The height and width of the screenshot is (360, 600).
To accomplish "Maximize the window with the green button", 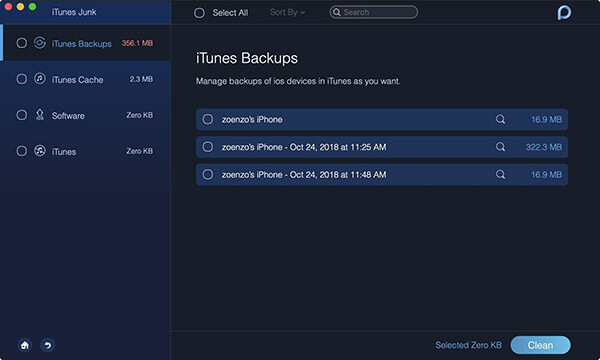I will tap(33, 6).
